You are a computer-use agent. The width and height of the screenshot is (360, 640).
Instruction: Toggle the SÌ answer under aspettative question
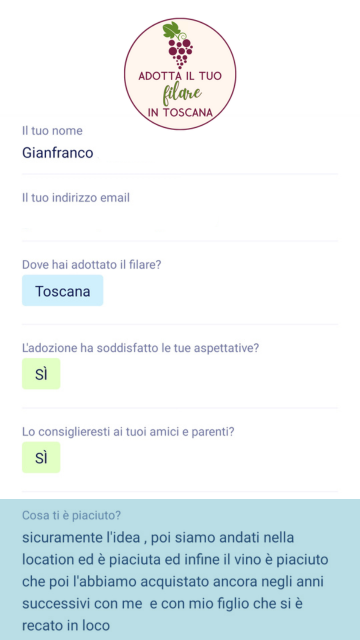[x=41, y=374]
